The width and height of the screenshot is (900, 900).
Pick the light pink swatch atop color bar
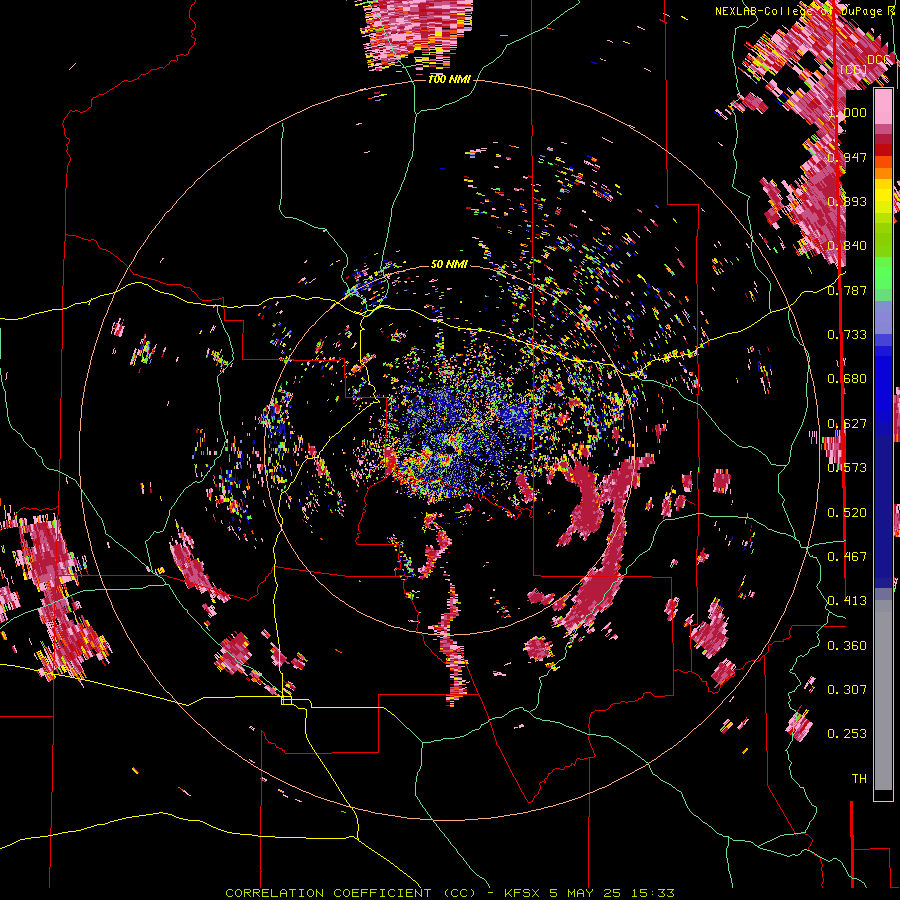point(883,106)
